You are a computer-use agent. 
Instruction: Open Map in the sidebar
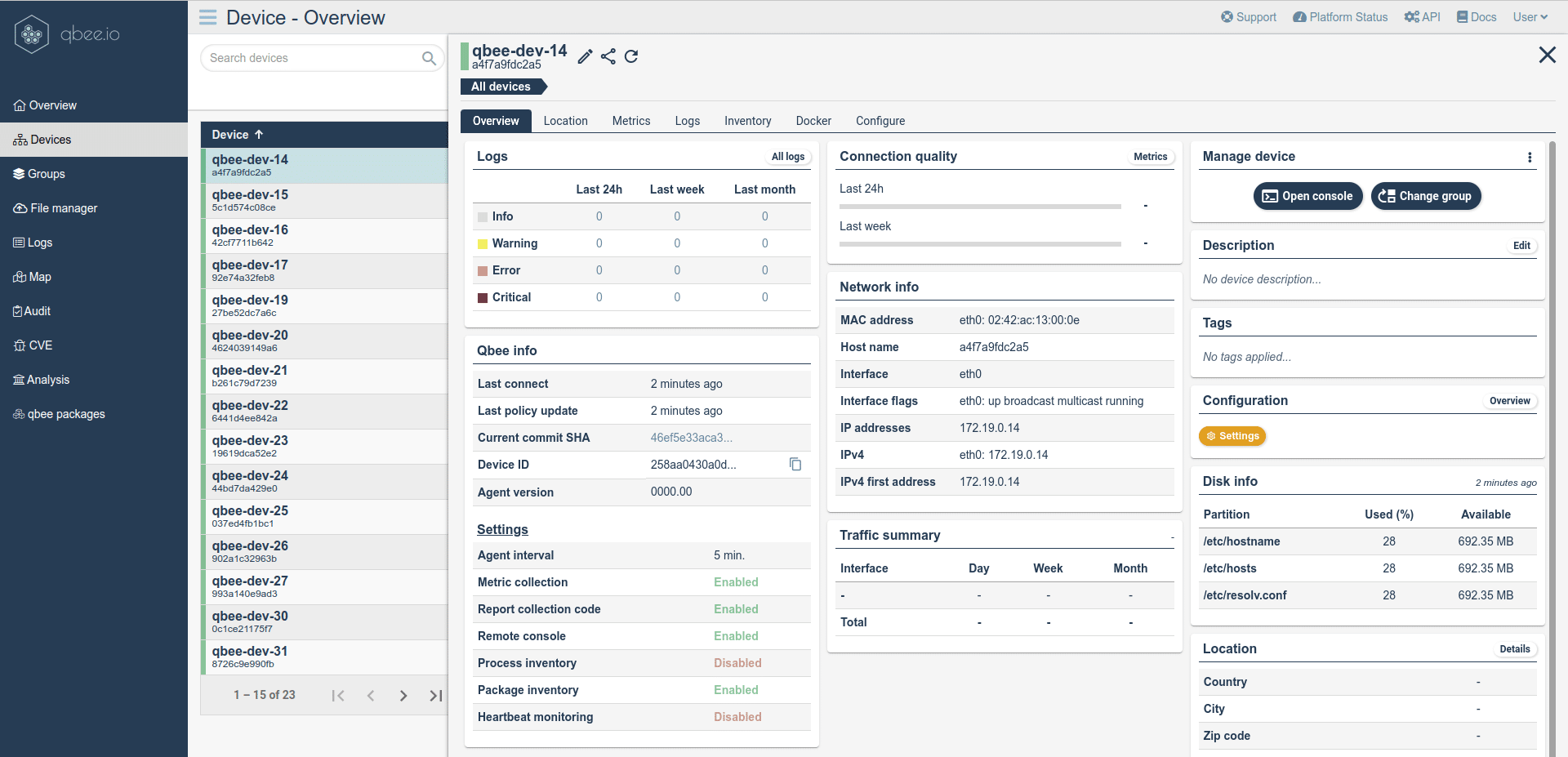point(94,277)
